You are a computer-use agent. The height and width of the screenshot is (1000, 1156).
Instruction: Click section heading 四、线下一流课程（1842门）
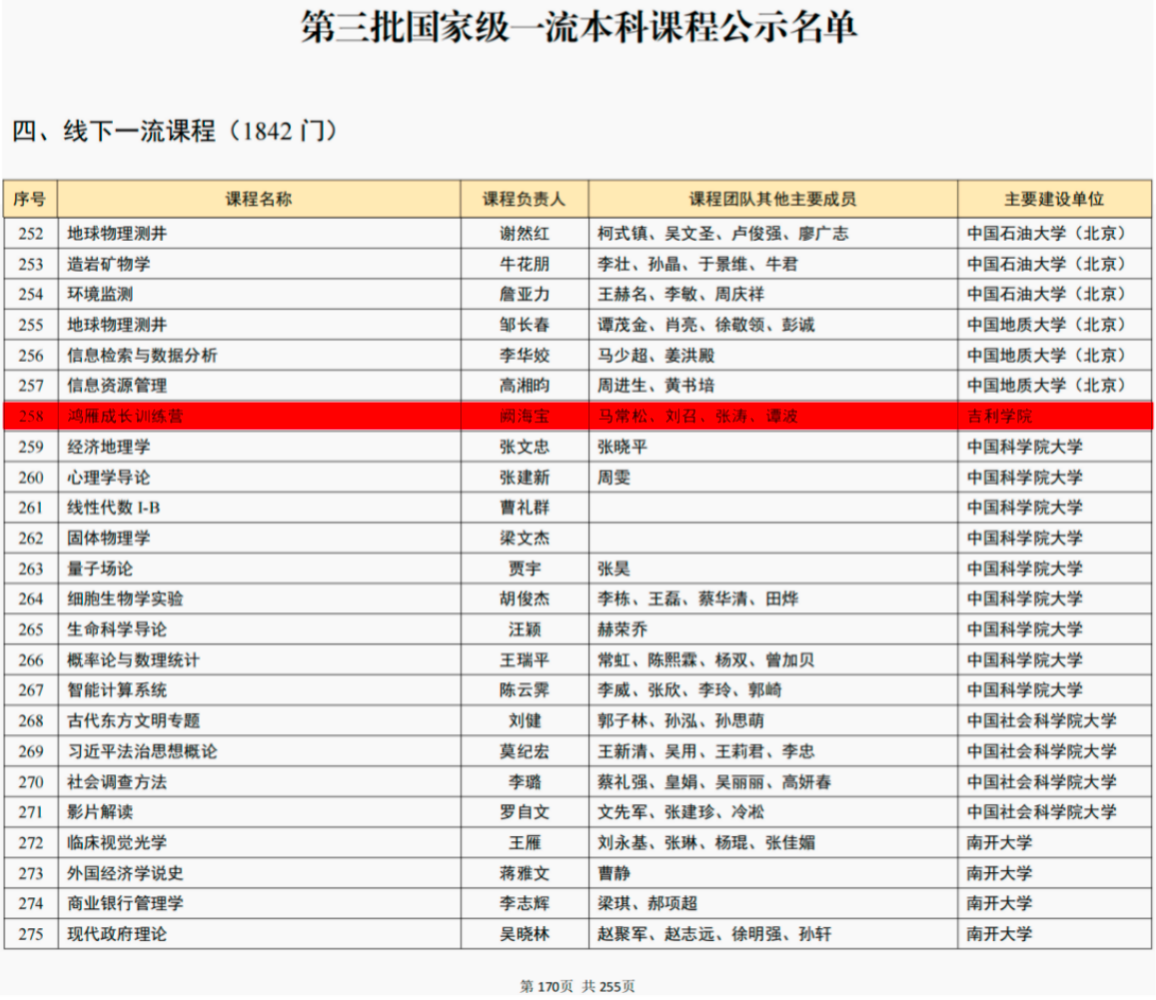(x=175, y=131)
